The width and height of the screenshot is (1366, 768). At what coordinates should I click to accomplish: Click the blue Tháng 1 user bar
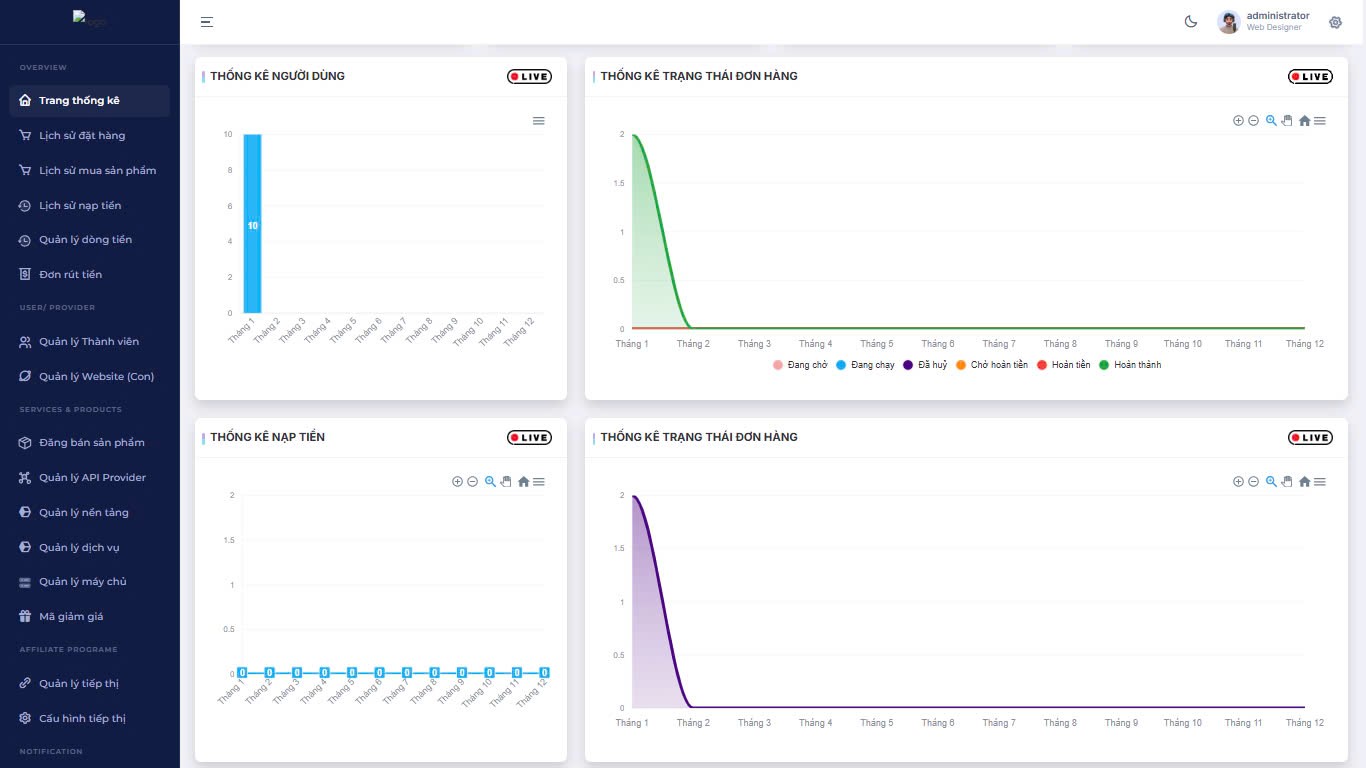pyautogui.click(x=252, y=223)
